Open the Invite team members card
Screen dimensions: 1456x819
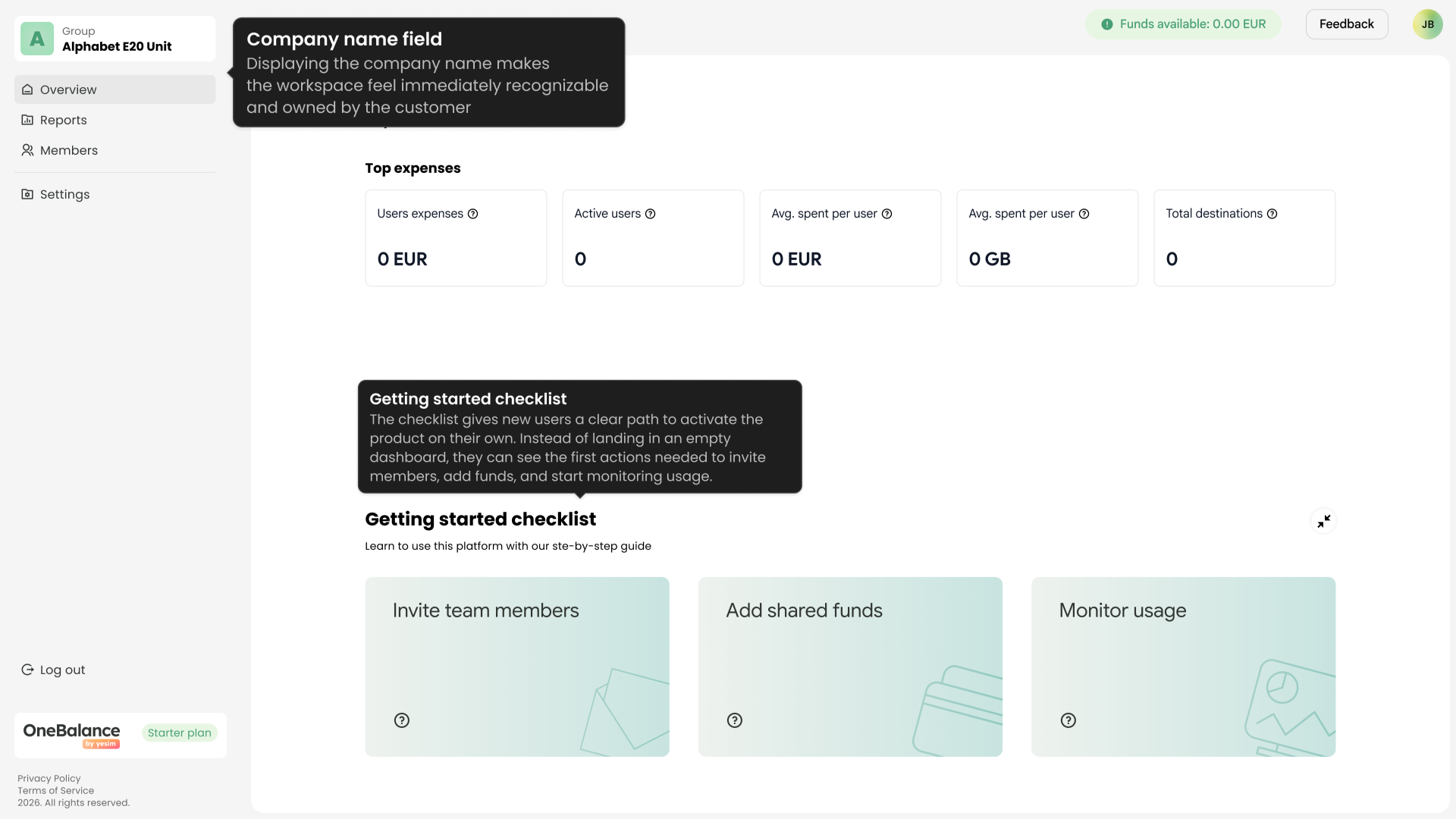click(x=516, y=667)
